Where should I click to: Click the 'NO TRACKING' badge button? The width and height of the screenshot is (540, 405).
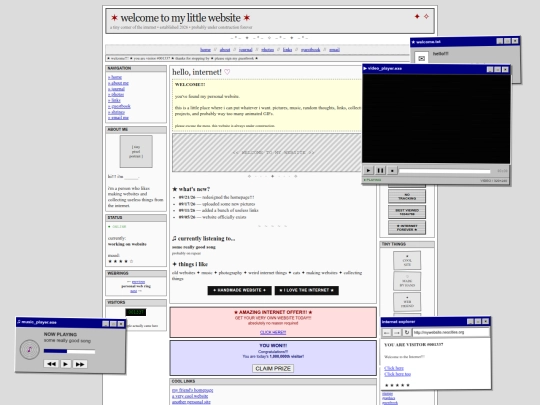coord(407,197)
